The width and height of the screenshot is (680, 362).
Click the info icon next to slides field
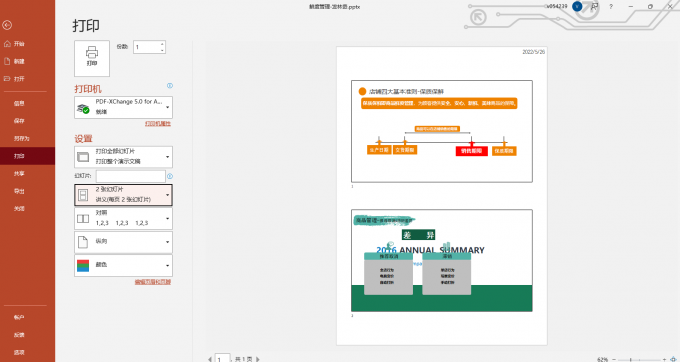pos(170,176)
